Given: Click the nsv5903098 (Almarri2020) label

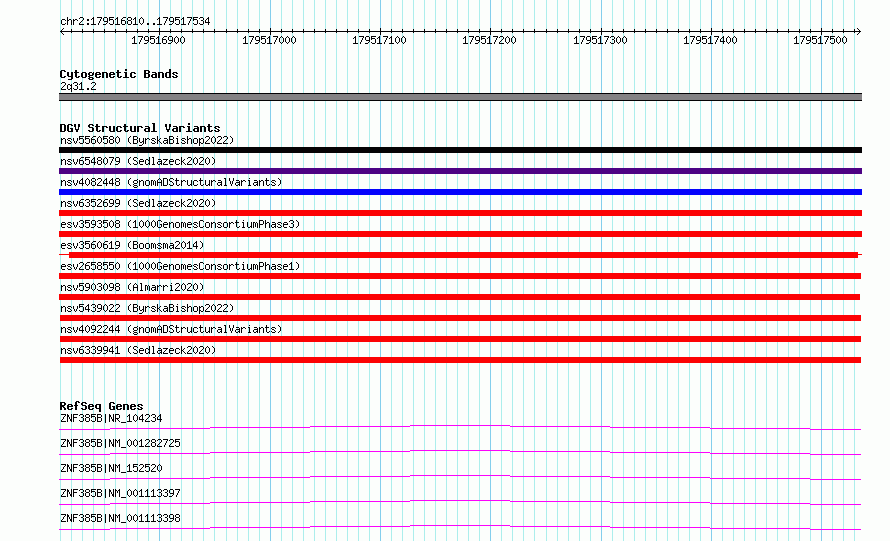Looking at the screenshot, I should coord(132,287).
